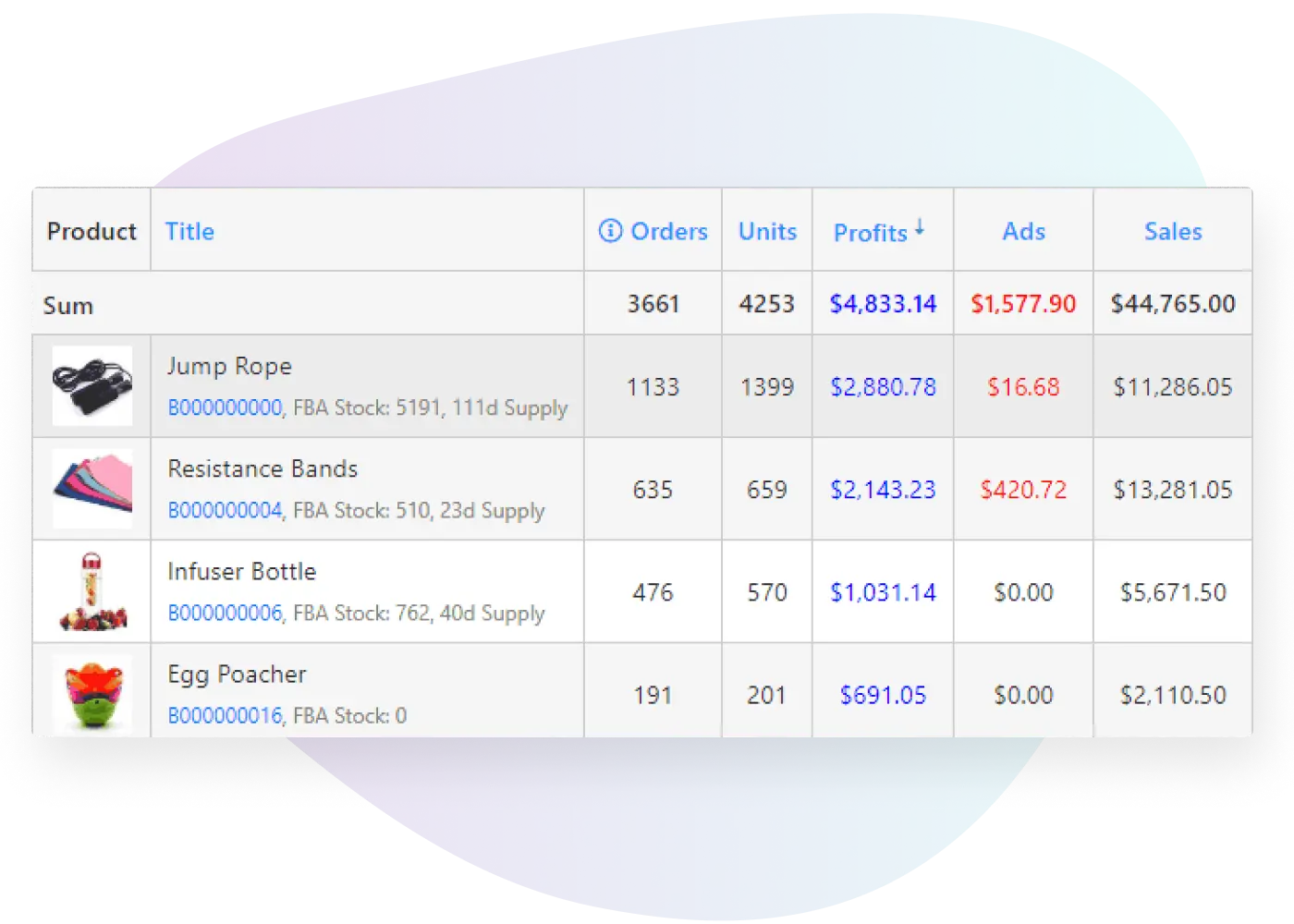Click Jump Rope ads $16.68
The image size is (1294, 924).
tap(1023, 387)
